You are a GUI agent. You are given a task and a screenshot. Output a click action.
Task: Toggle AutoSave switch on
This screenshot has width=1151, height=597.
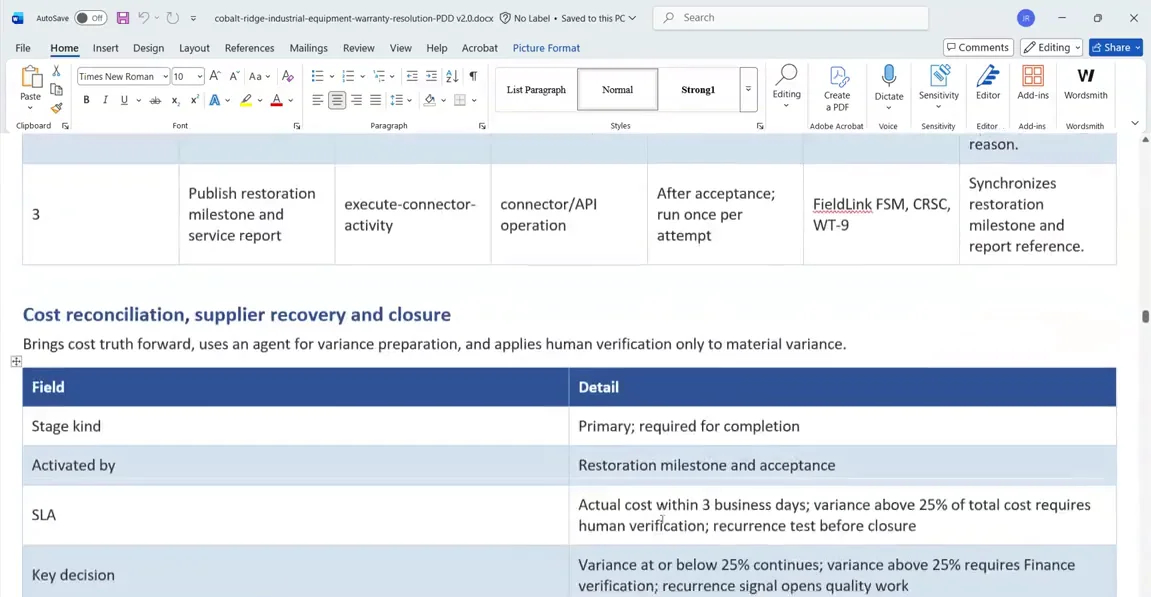[90, 18]
